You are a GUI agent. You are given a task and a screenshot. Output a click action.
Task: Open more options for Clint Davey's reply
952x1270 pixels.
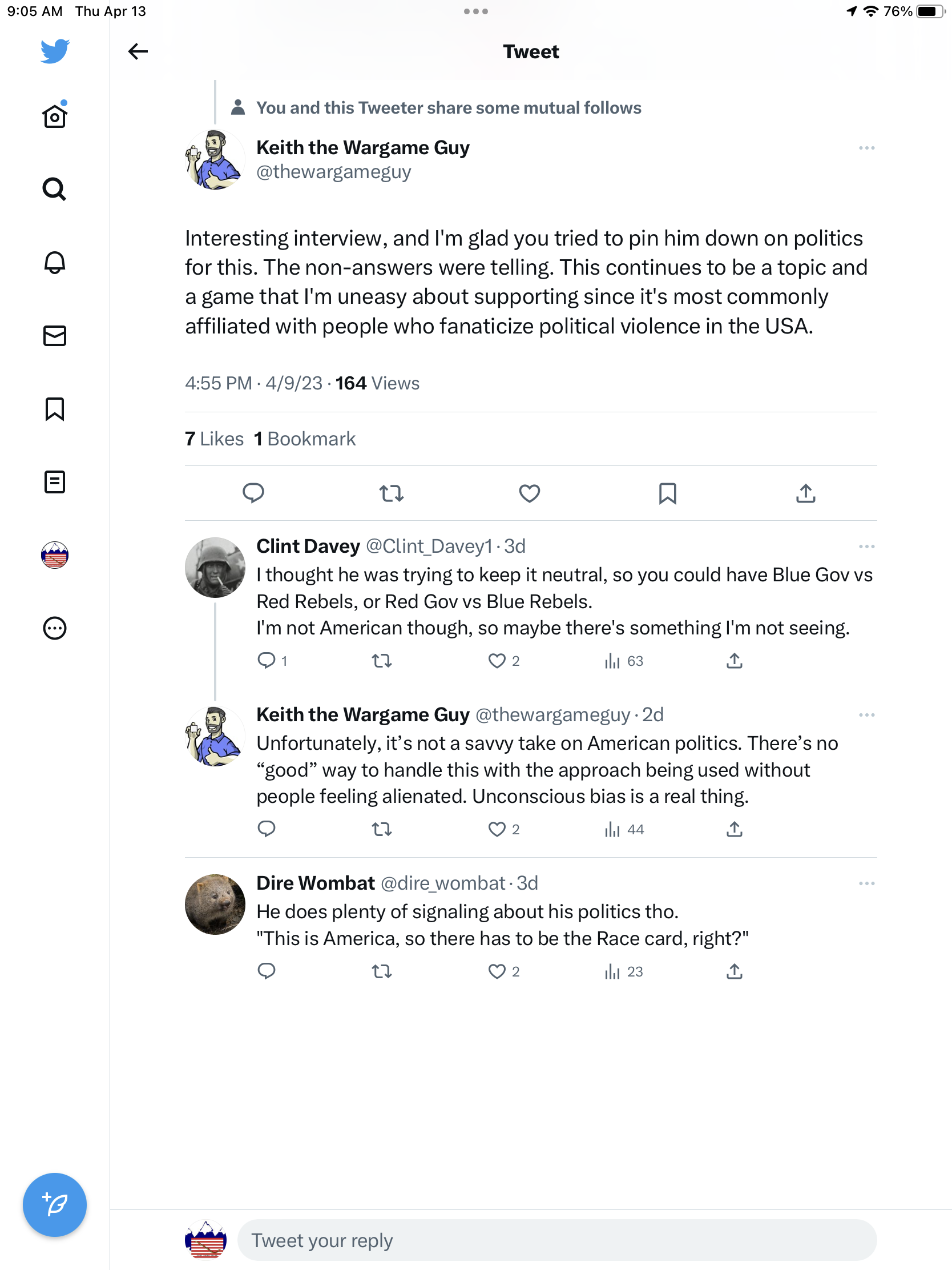tap(866, 546)
